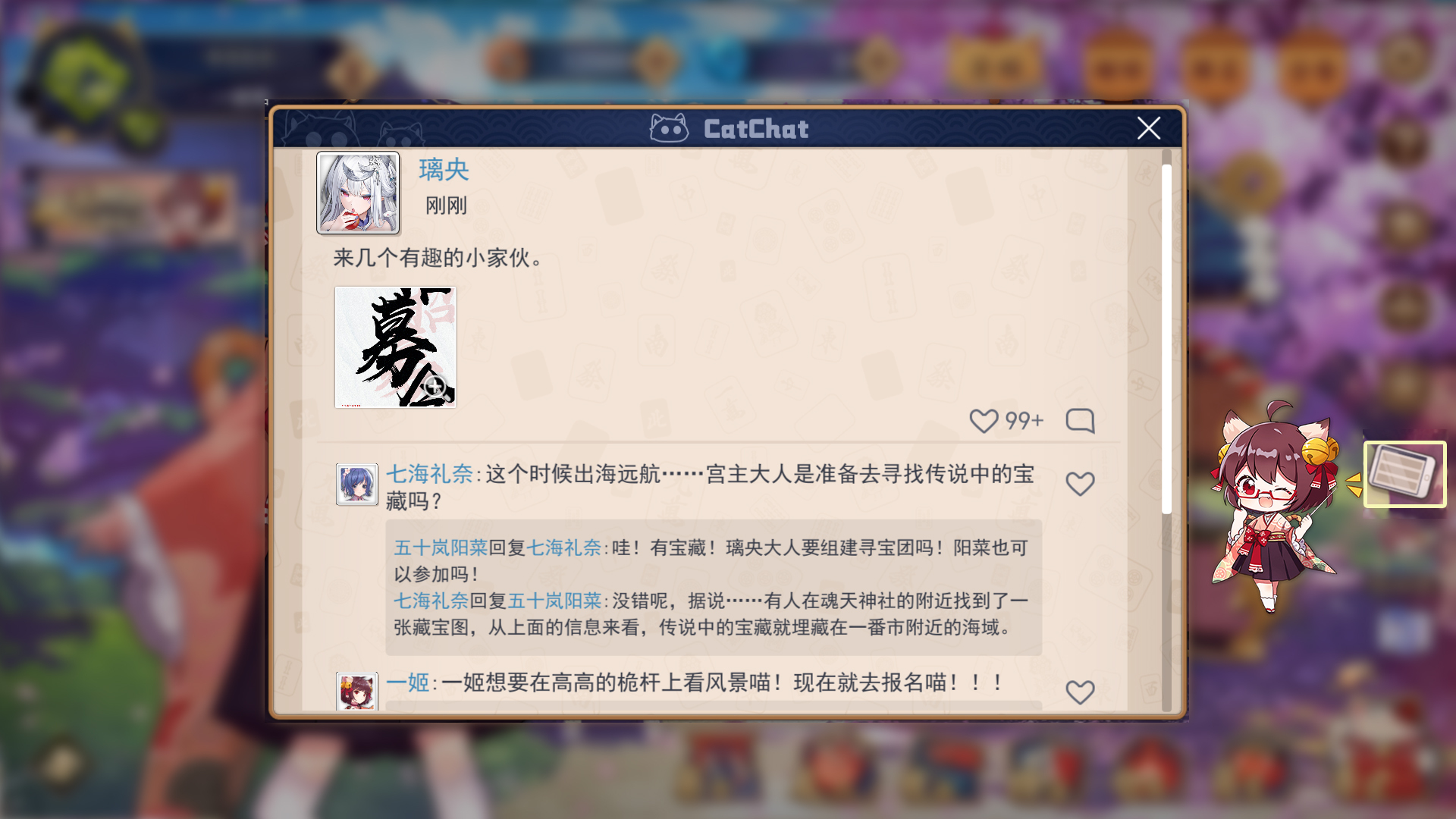Click the 璃央 username link
The image size is (1456, 819).
click(444, 170)
